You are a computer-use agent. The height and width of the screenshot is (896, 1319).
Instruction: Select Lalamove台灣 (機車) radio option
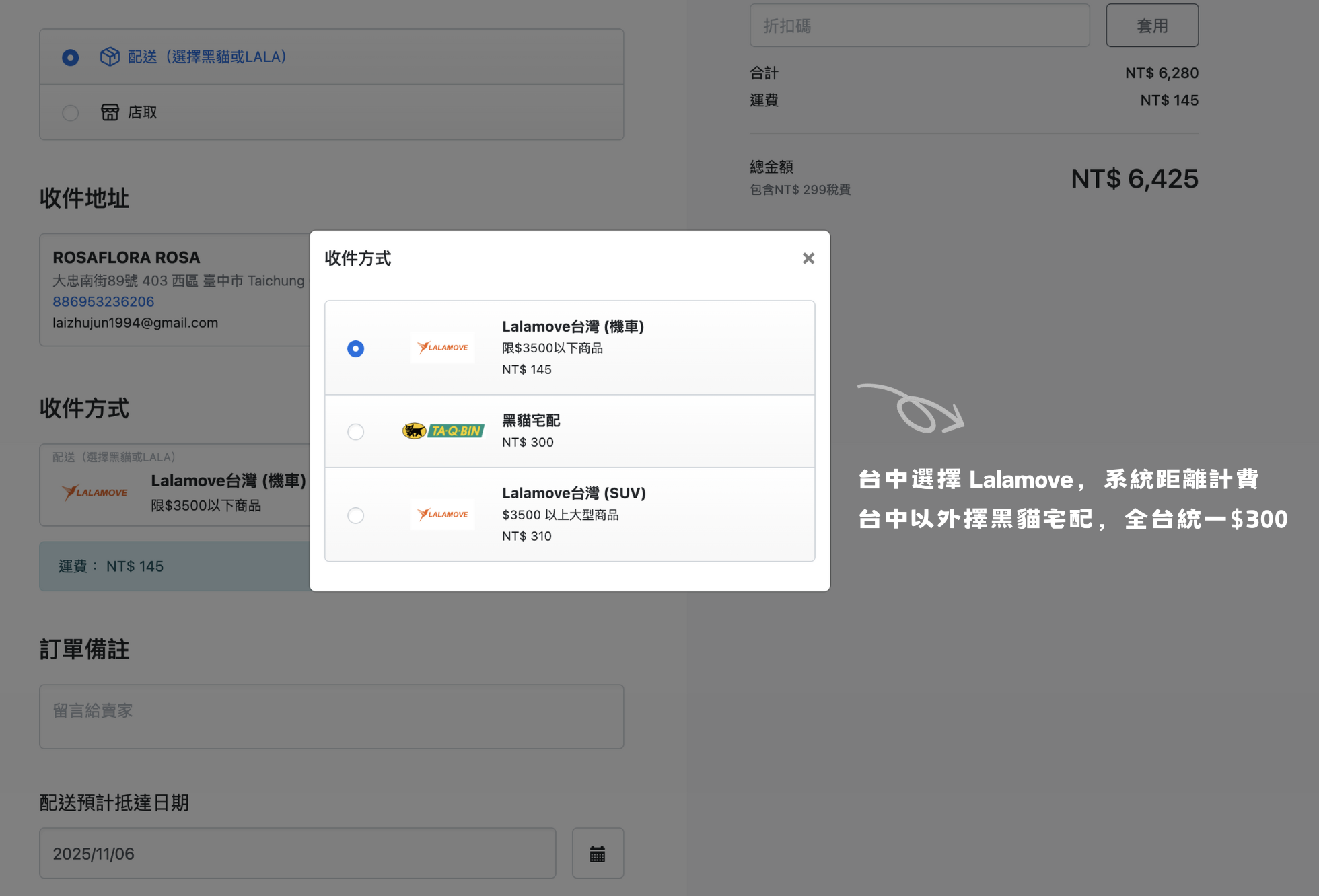[355, 348]
